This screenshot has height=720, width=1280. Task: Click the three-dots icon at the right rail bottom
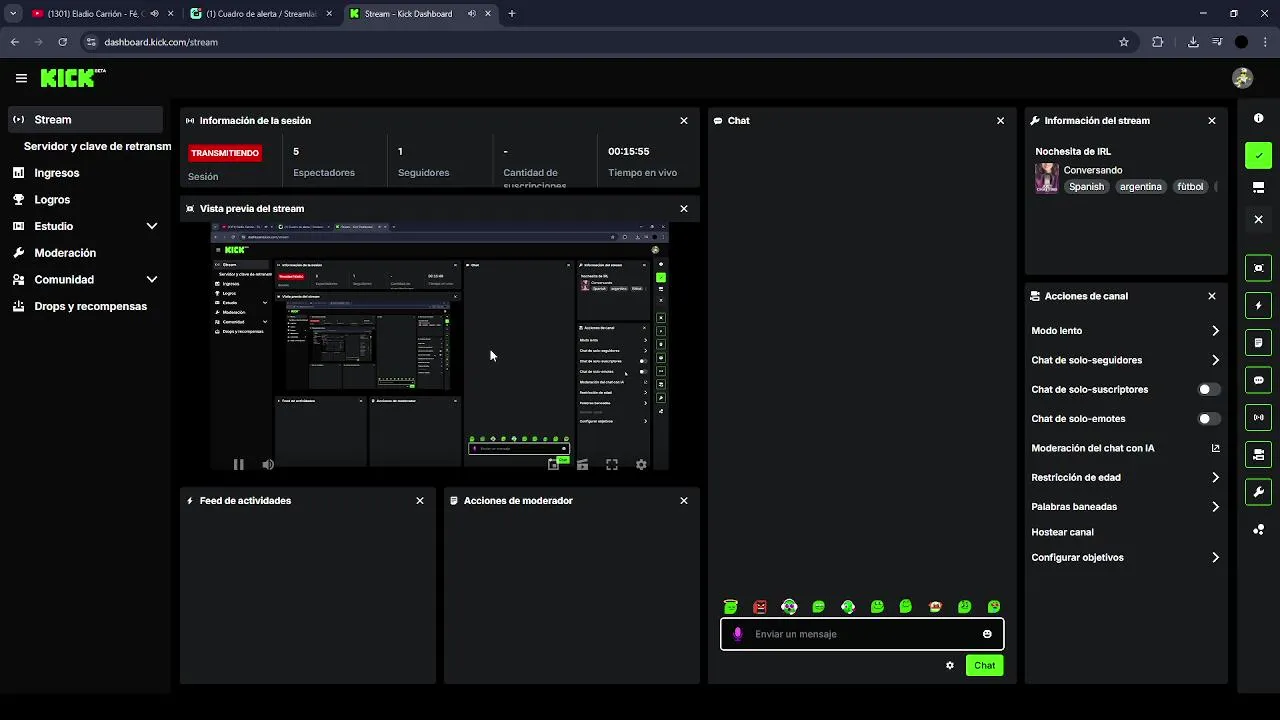(x=1258, y=529)
